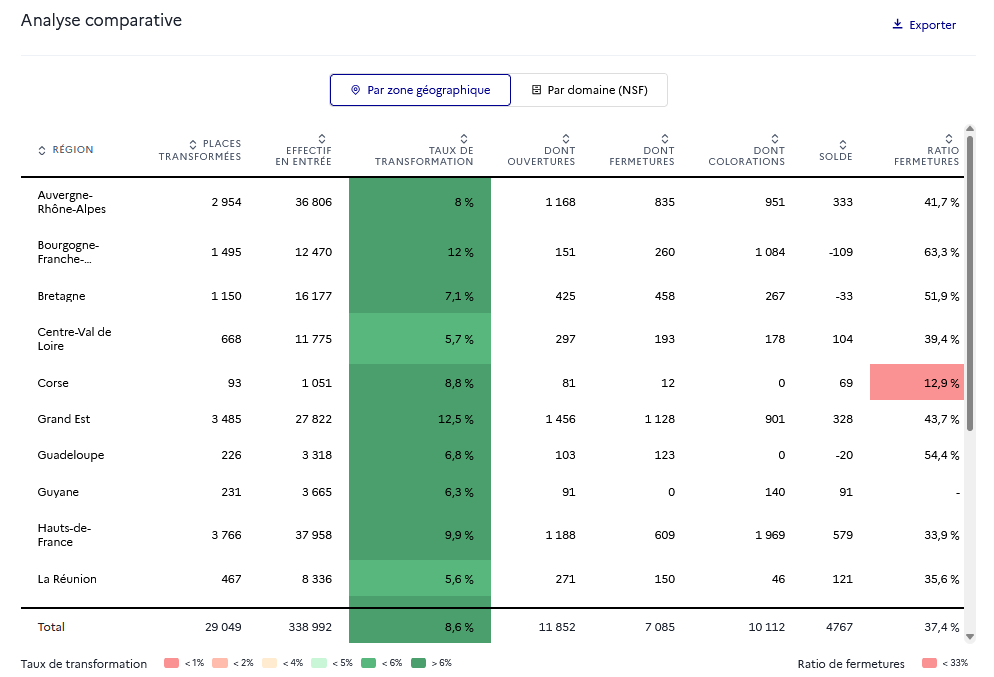Select the Hauts-de-France row name
Screen dimensions: 994x677
click(64, 535)
